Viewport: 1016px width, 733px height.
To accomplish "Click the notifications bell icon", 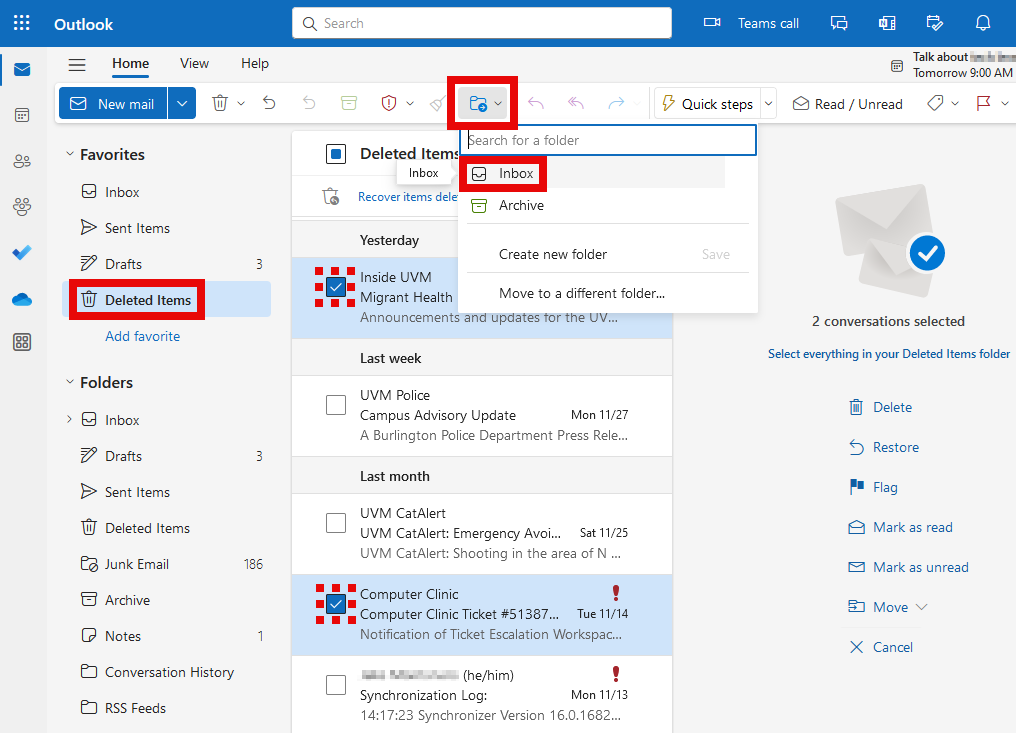I will coord(983,23).
